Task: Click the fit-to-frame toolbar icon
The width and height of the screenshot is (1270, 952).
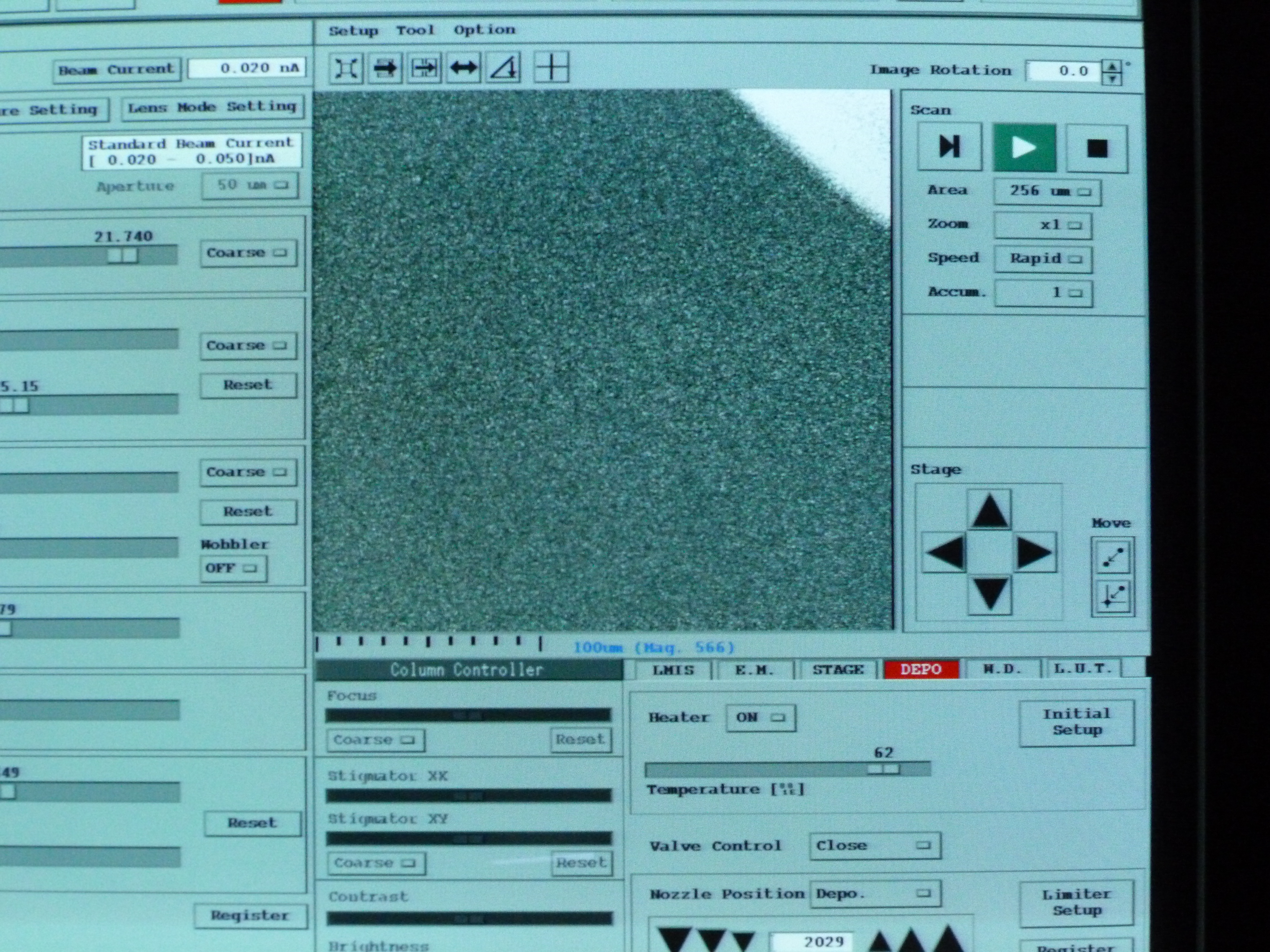Action: 346,69
